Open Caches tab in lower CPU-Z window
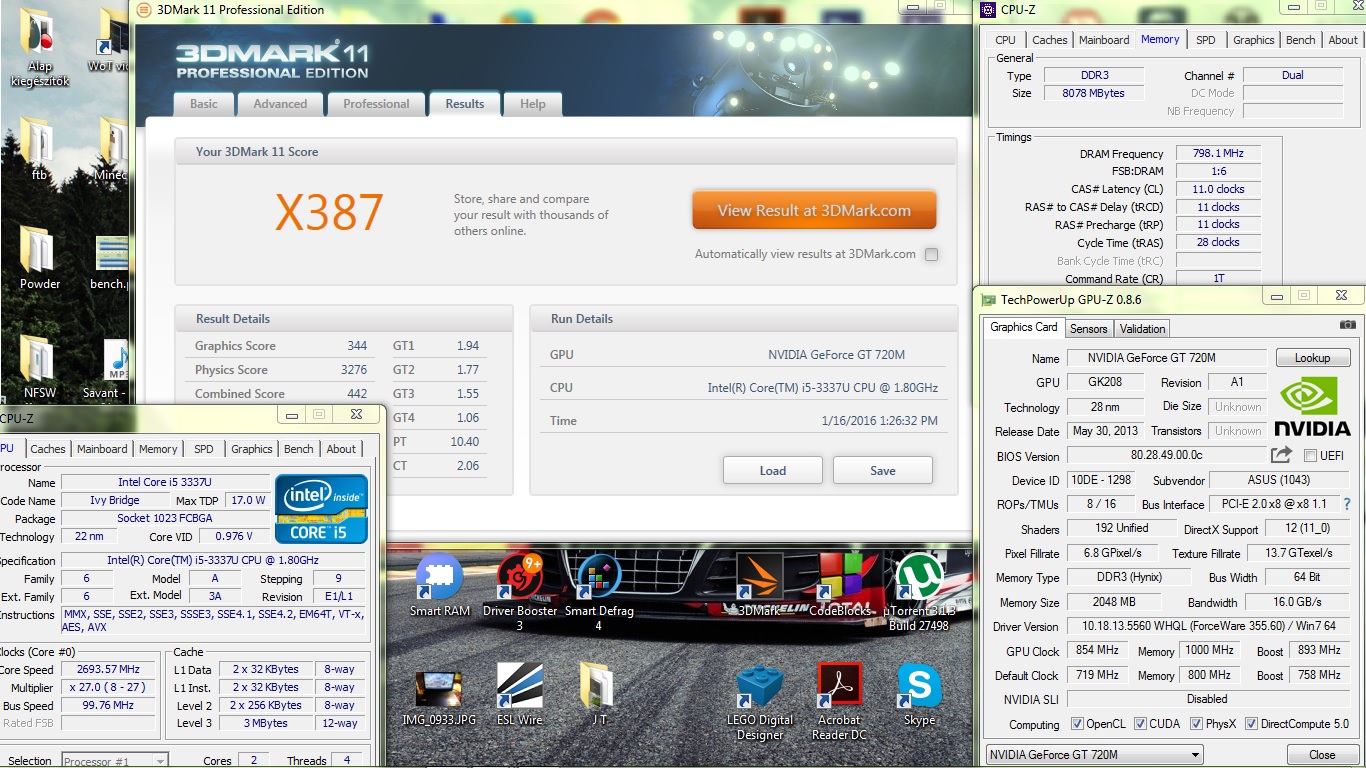The width and height of the screenshot is (1366, 768). tap(48, 449)
